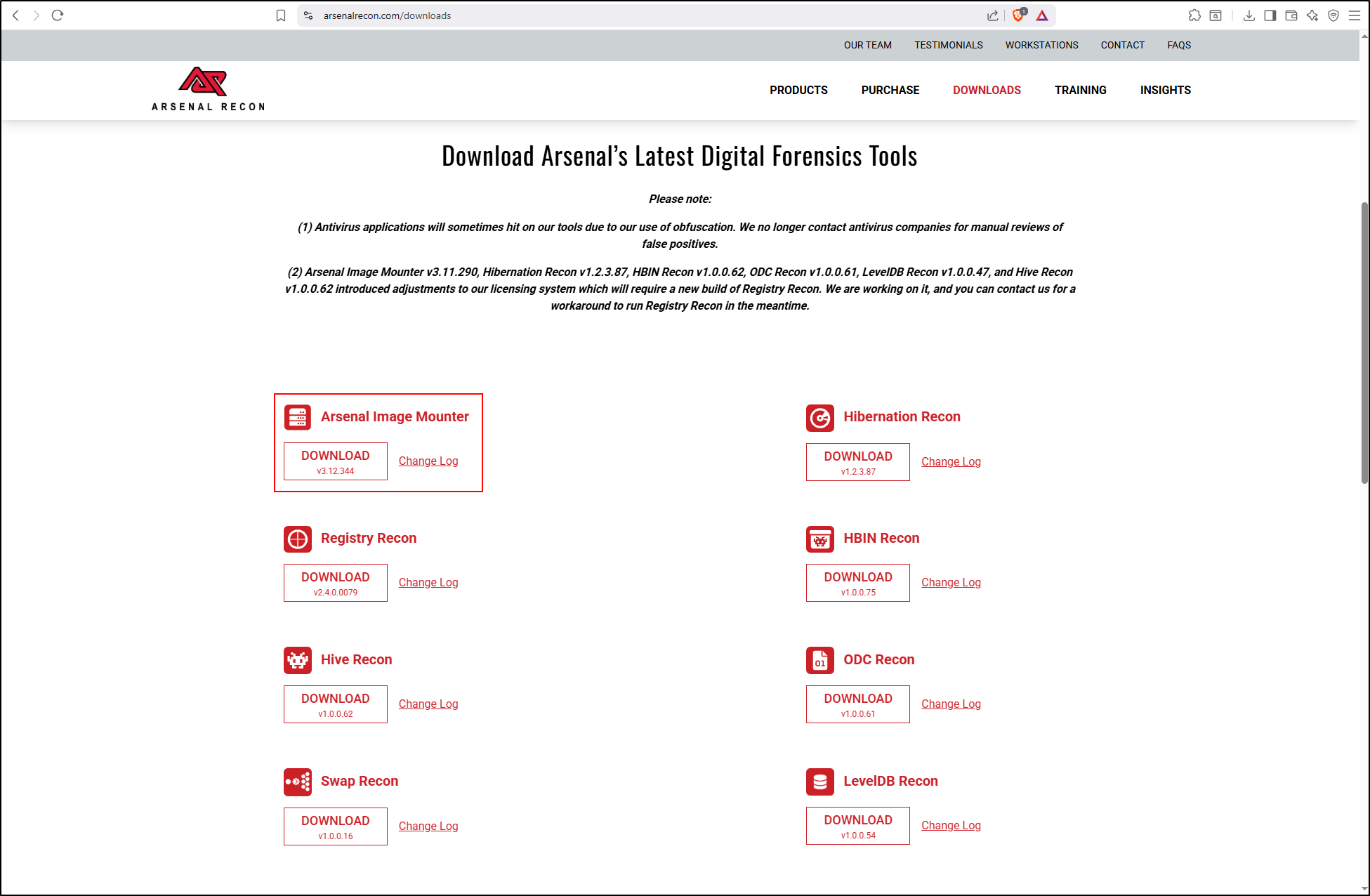Click the ODC Recon heading
Screen dimensions: 1370x896
pos(879,659)
